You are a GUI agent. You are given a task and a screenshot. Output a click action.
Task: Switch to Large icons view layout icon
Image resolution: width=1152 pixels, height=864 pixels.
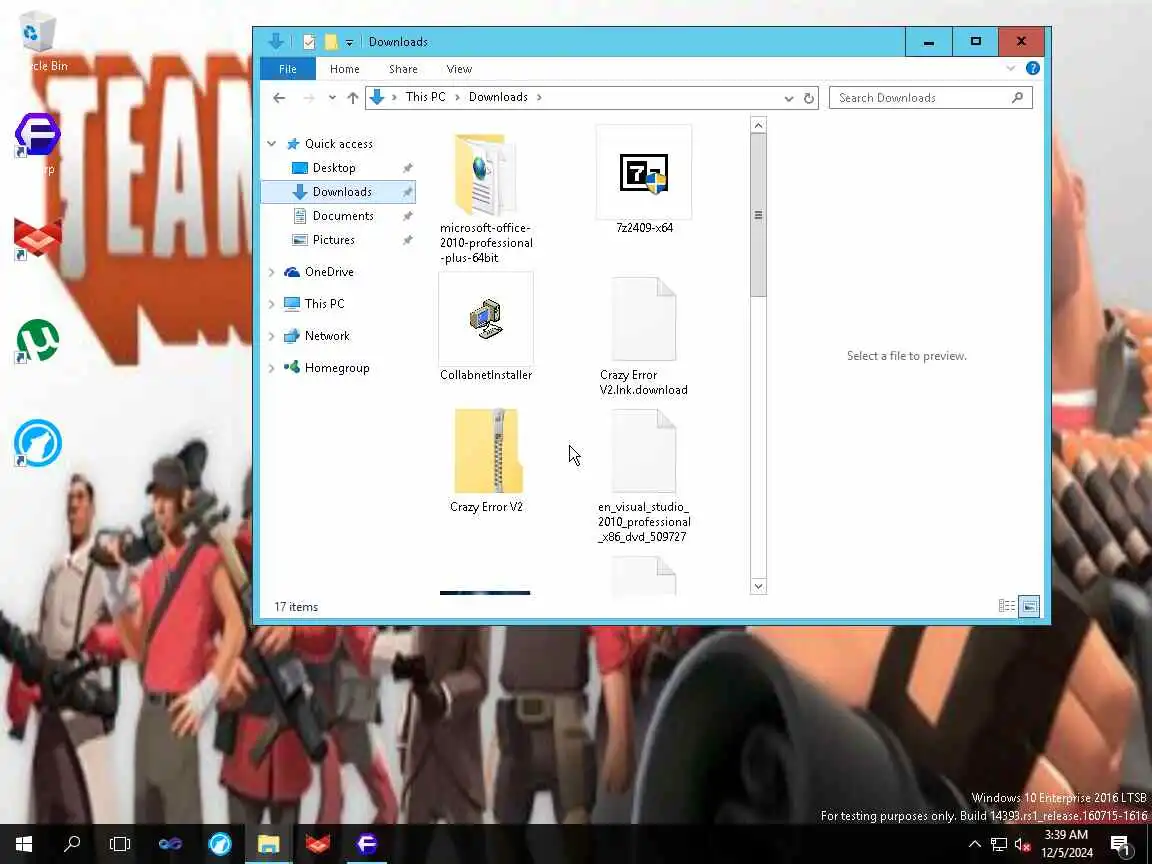pyautogui.click(x=1029, y=606)
